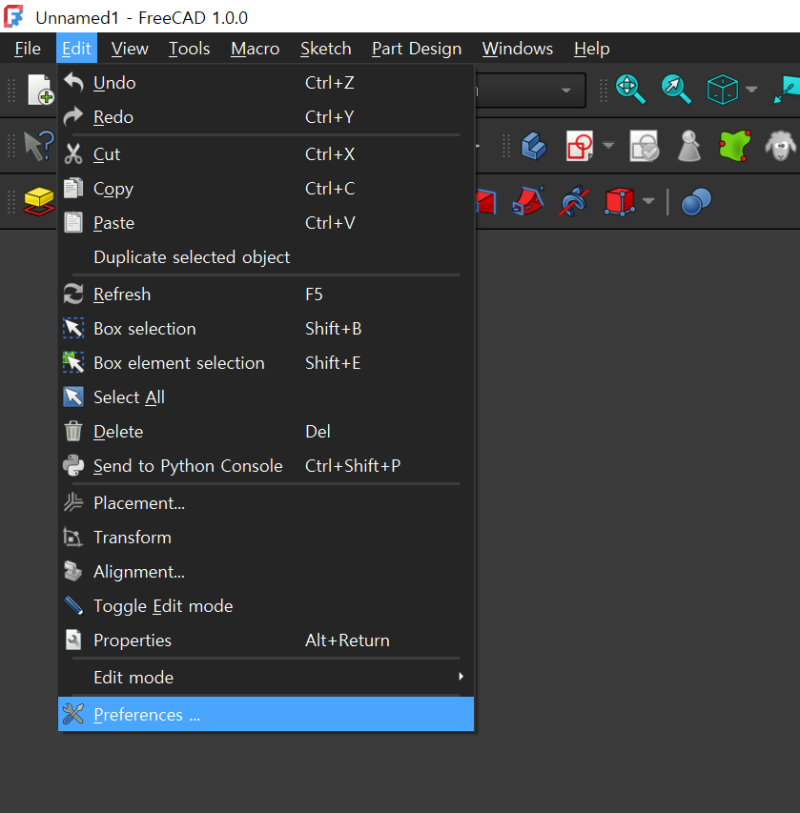Open the Macro menu
Viewport: 800px width, 813px height.
(x=254, y=48)
